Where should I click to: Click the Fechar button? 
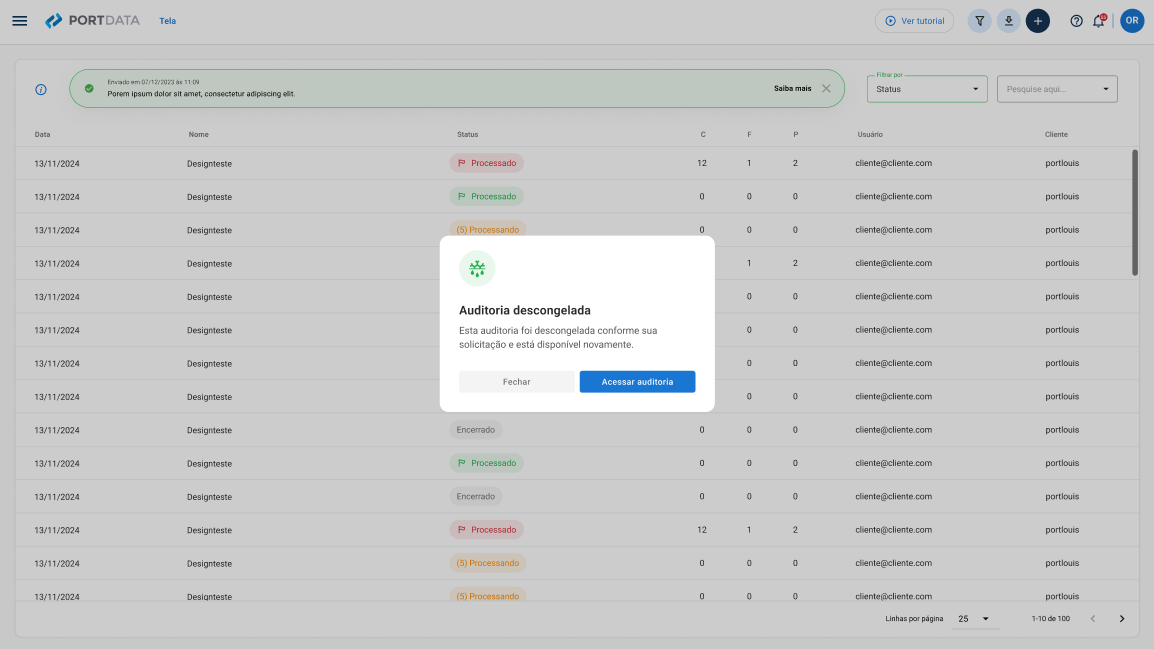(517, 382)
